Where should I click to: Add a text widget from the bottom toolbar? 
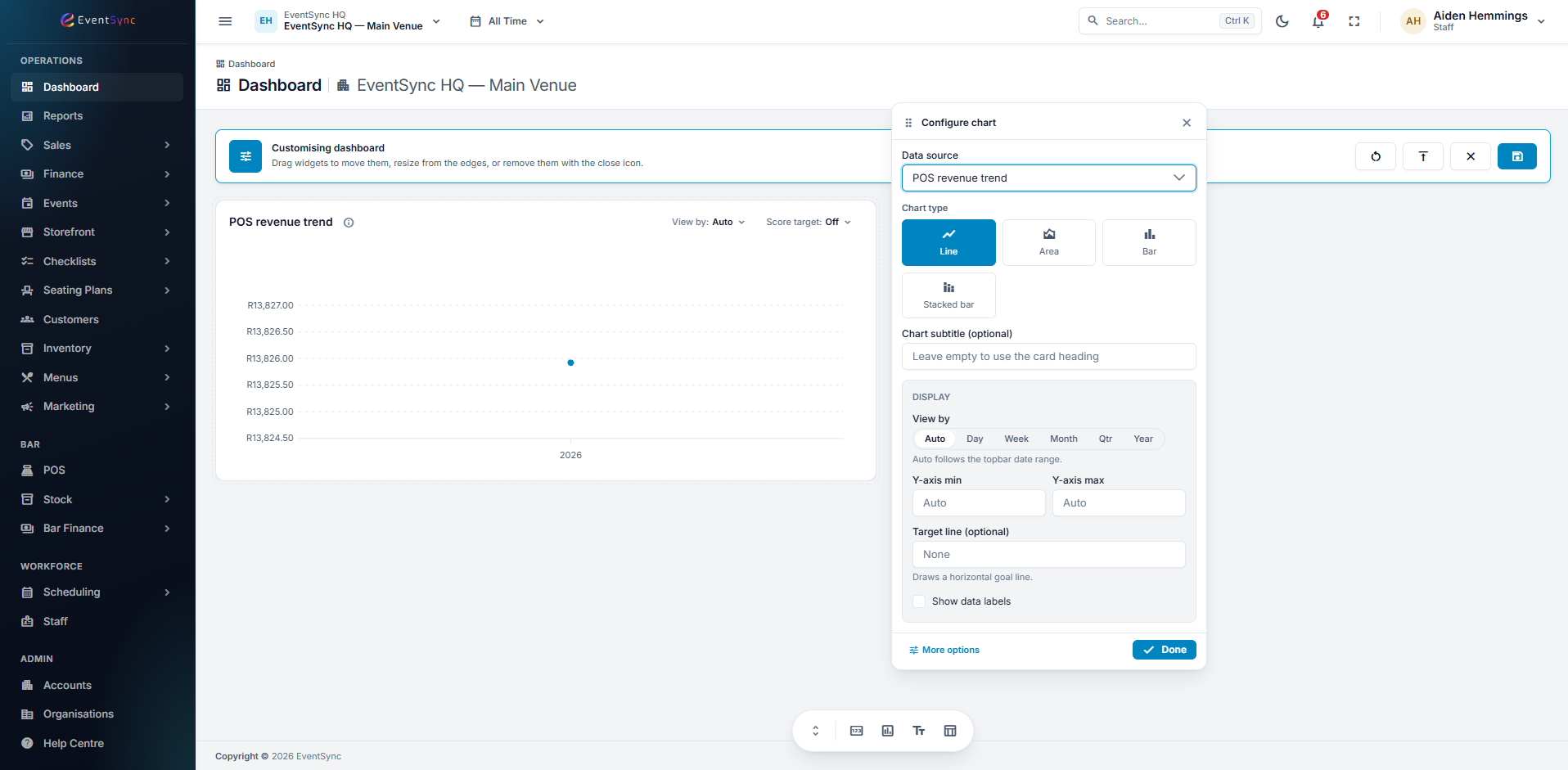pos(919,731)
